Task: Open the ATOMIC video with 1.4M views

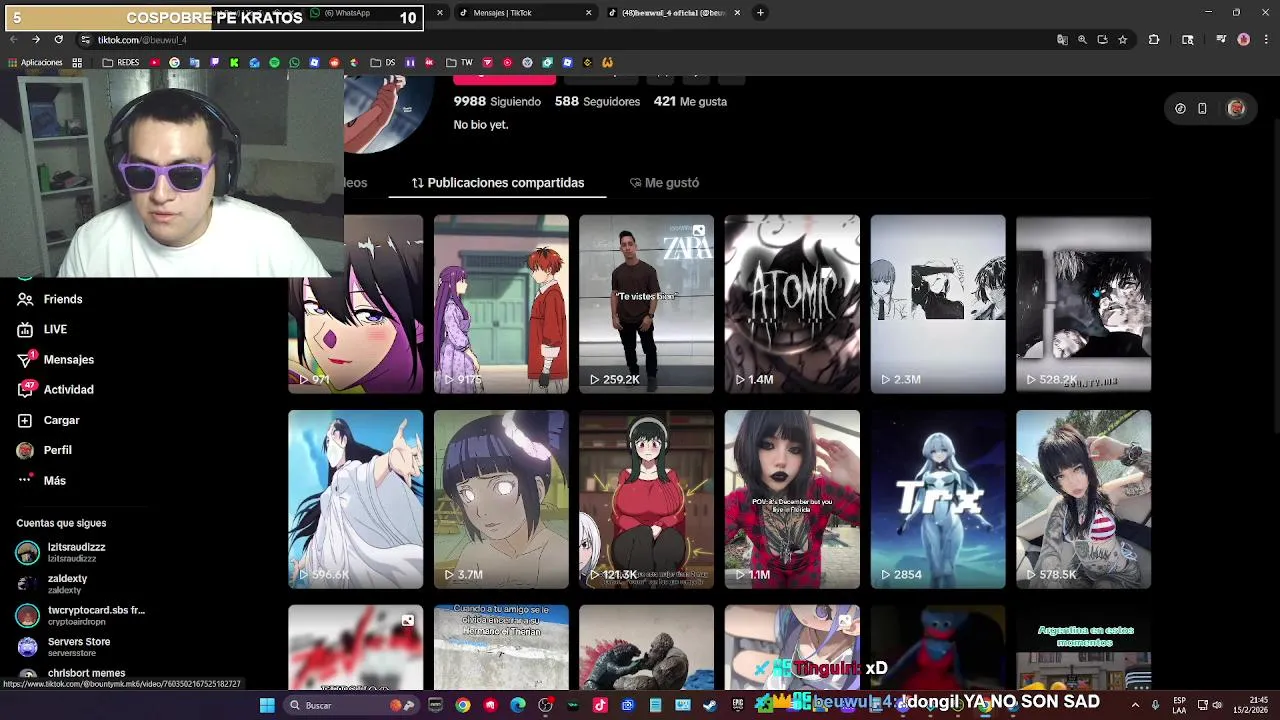Action: [x=792, y=304]
